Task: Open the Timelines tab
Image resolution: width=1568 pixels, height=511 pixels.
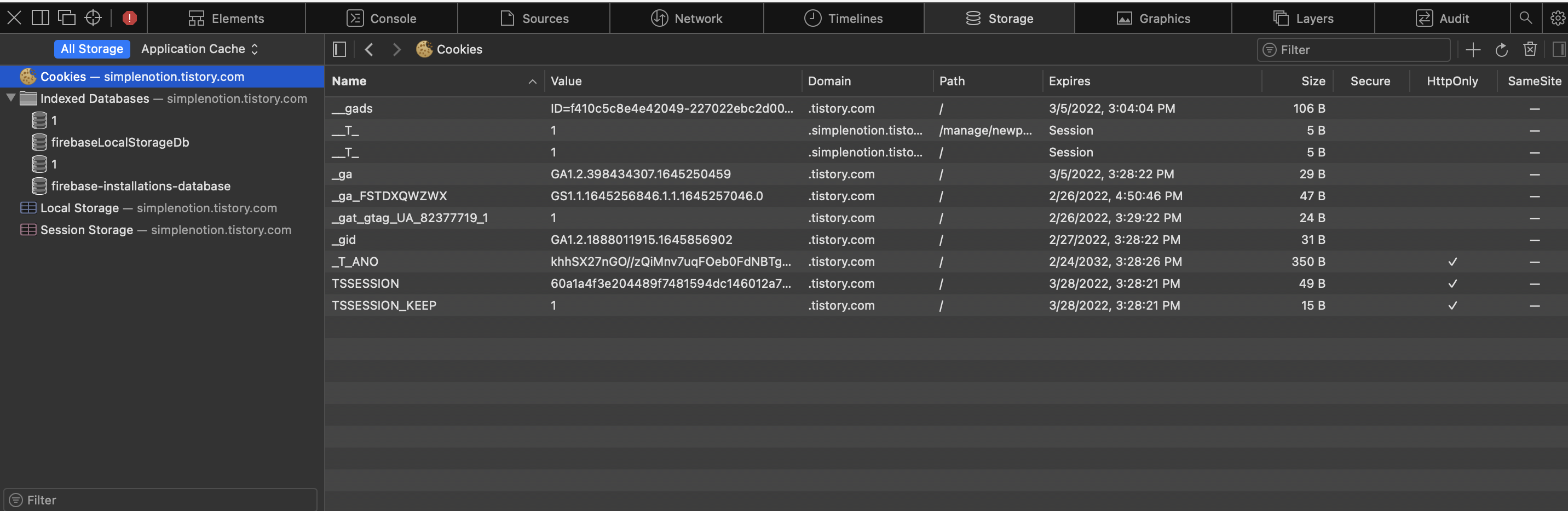Action: pyautogui.click(x=844, y=18)
